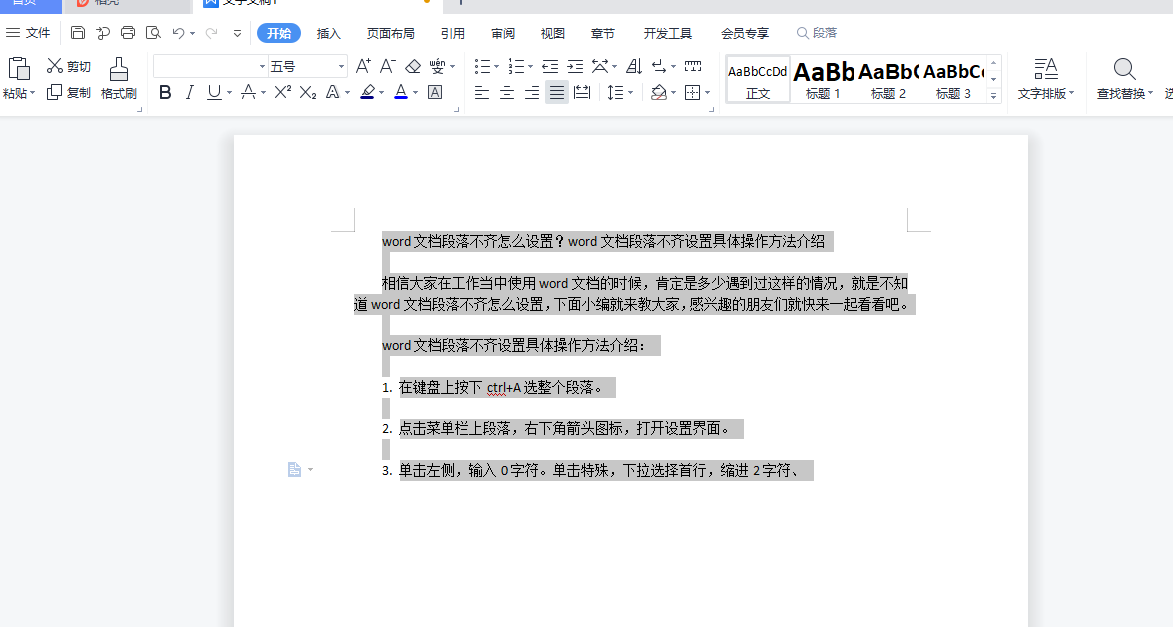Image resolution: width=1173 pixels, height=627 pixels.
Task: Click the save document icon
Action: click(78, 33)
